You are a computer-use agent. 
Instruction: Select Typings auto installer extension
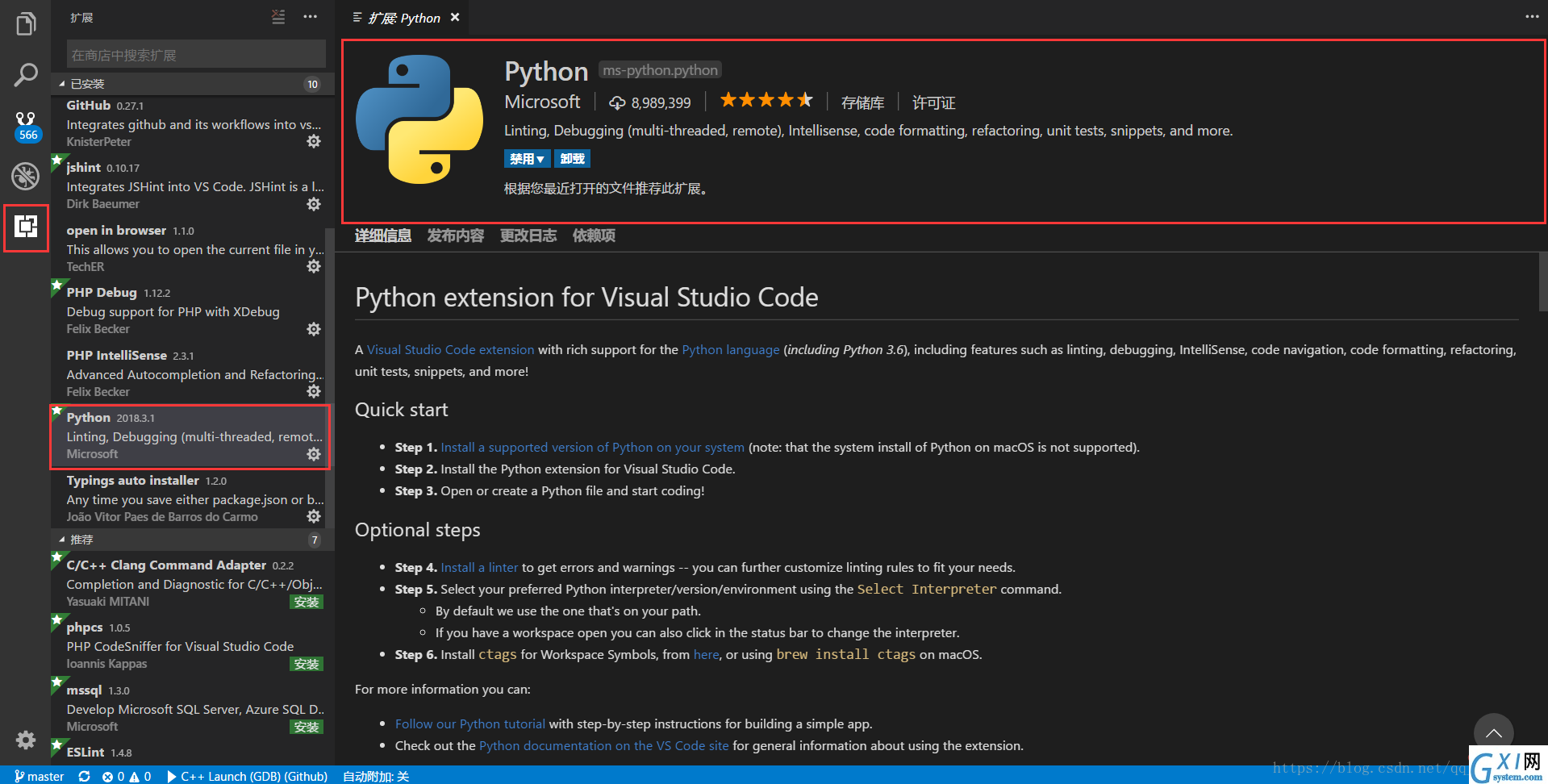188,498
